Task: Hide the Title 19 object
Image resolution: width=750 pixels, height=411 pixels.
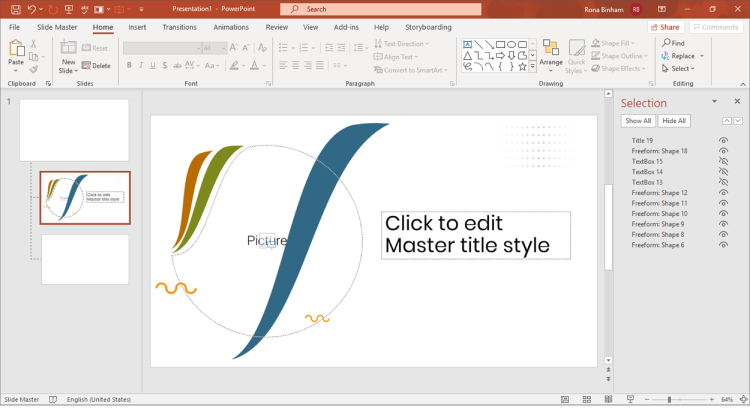Action: 723,141
